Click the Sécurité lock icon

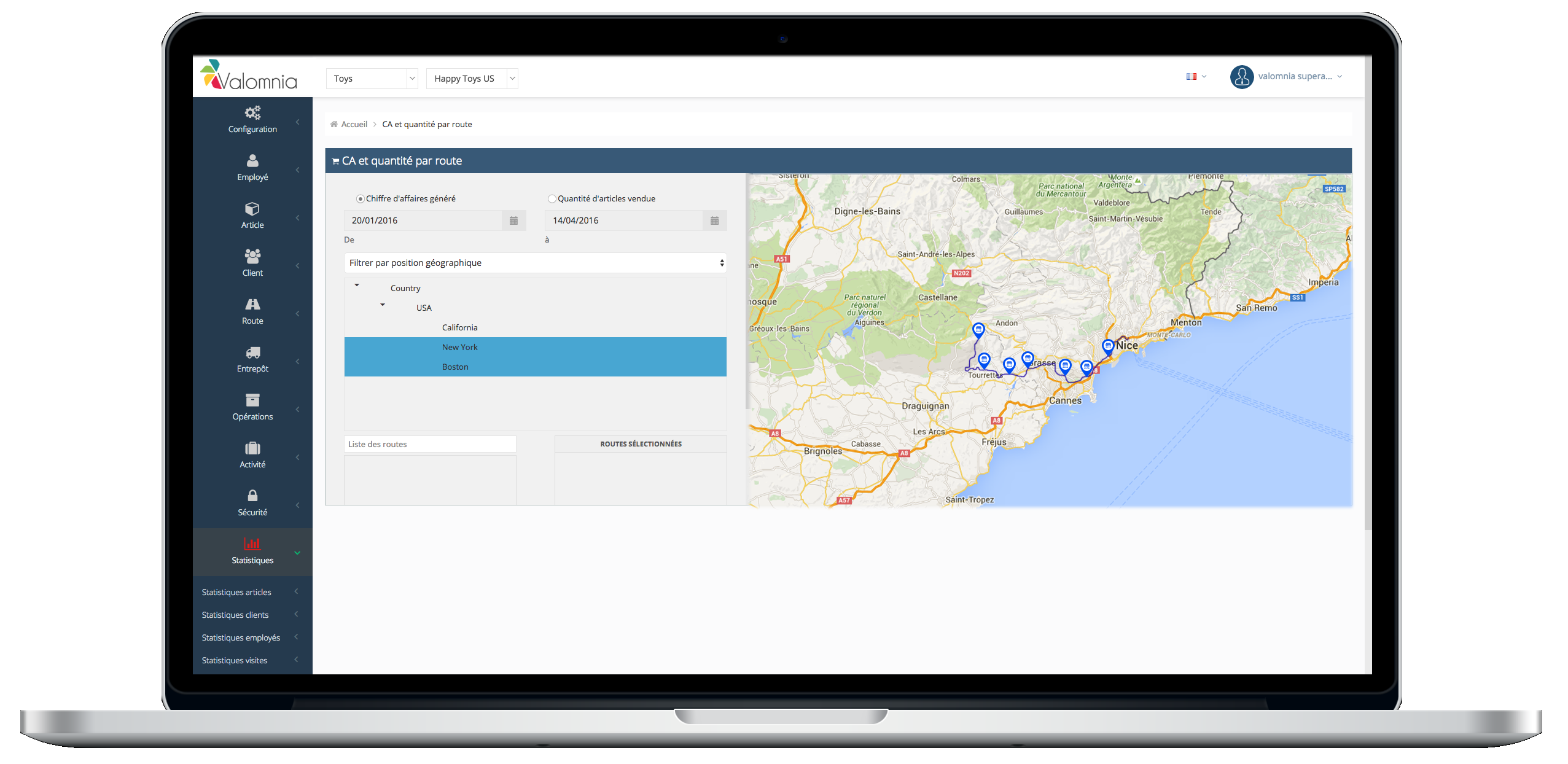pos(252,496)
